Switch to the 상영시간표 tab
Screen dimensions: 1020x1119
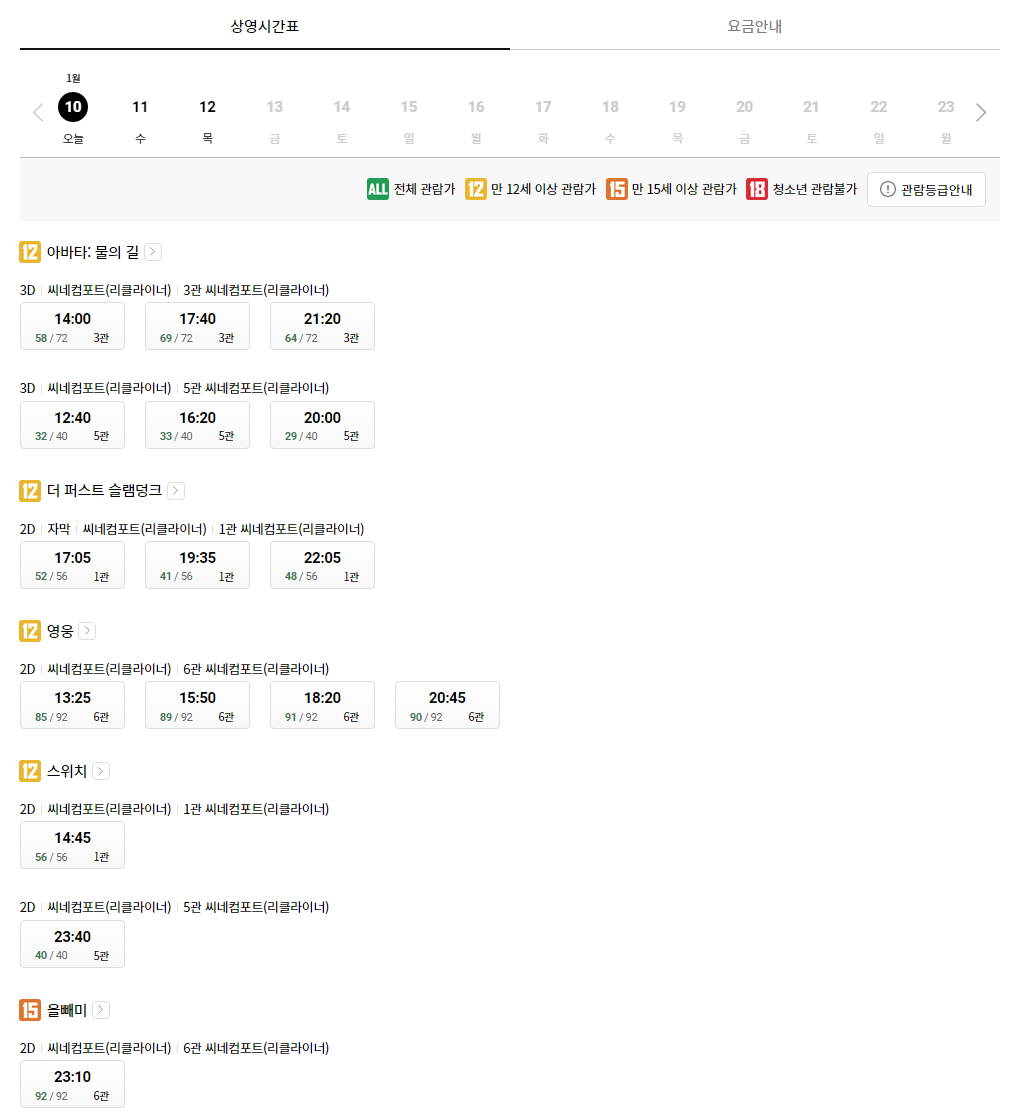tap(265, 26)
